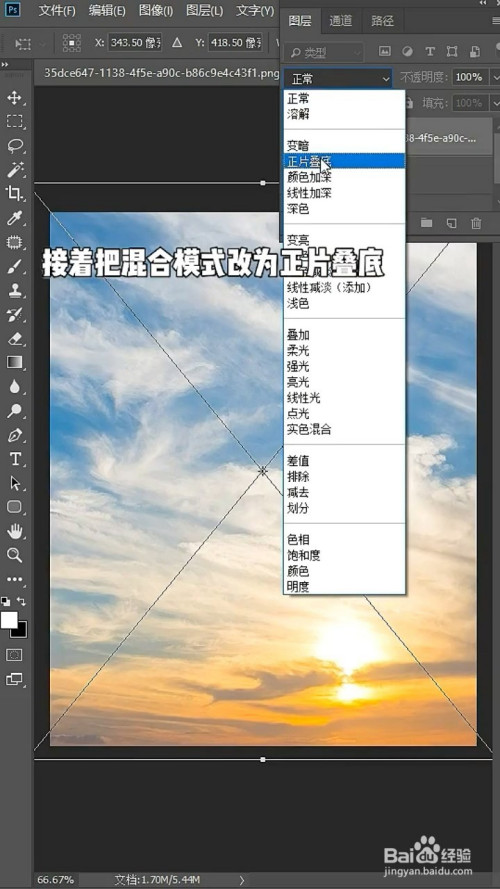Select the Zoom magnifier tool
This screenshot has width=500, height=889.
tap(14, 555)
